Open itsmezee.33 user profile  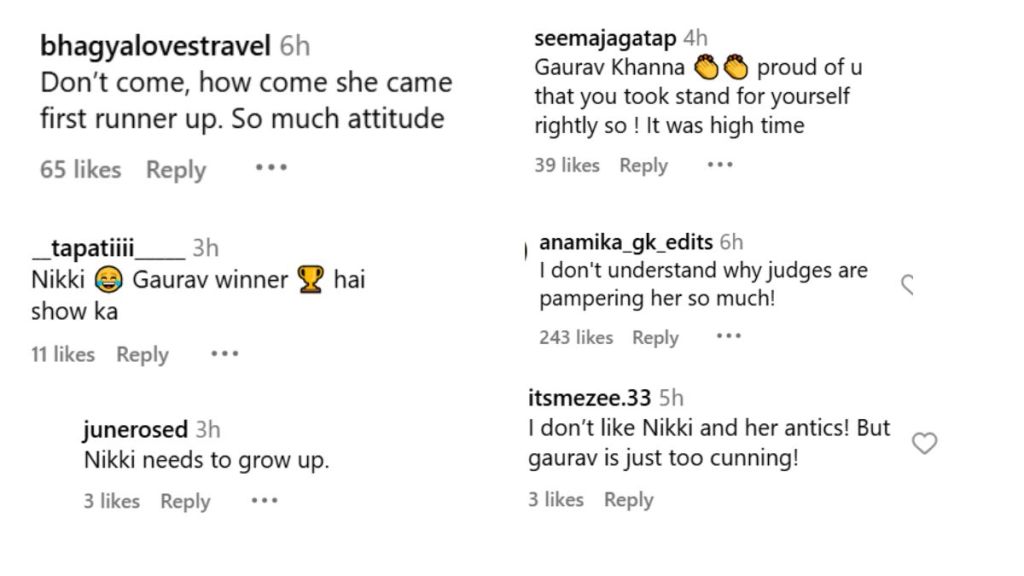click(x=590, y=398)
